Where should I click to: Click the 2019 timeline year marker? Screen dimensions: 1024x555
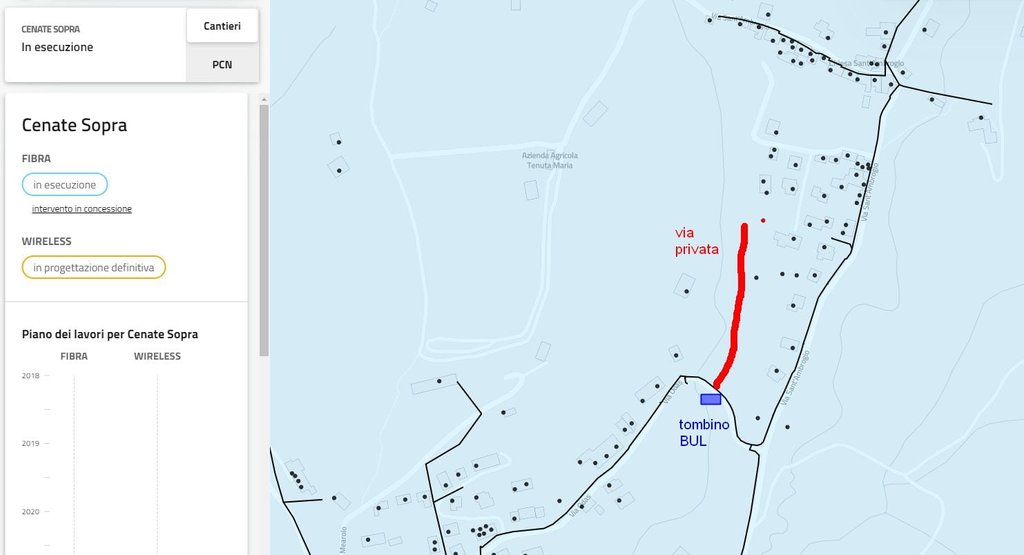(x=31, y=443)
